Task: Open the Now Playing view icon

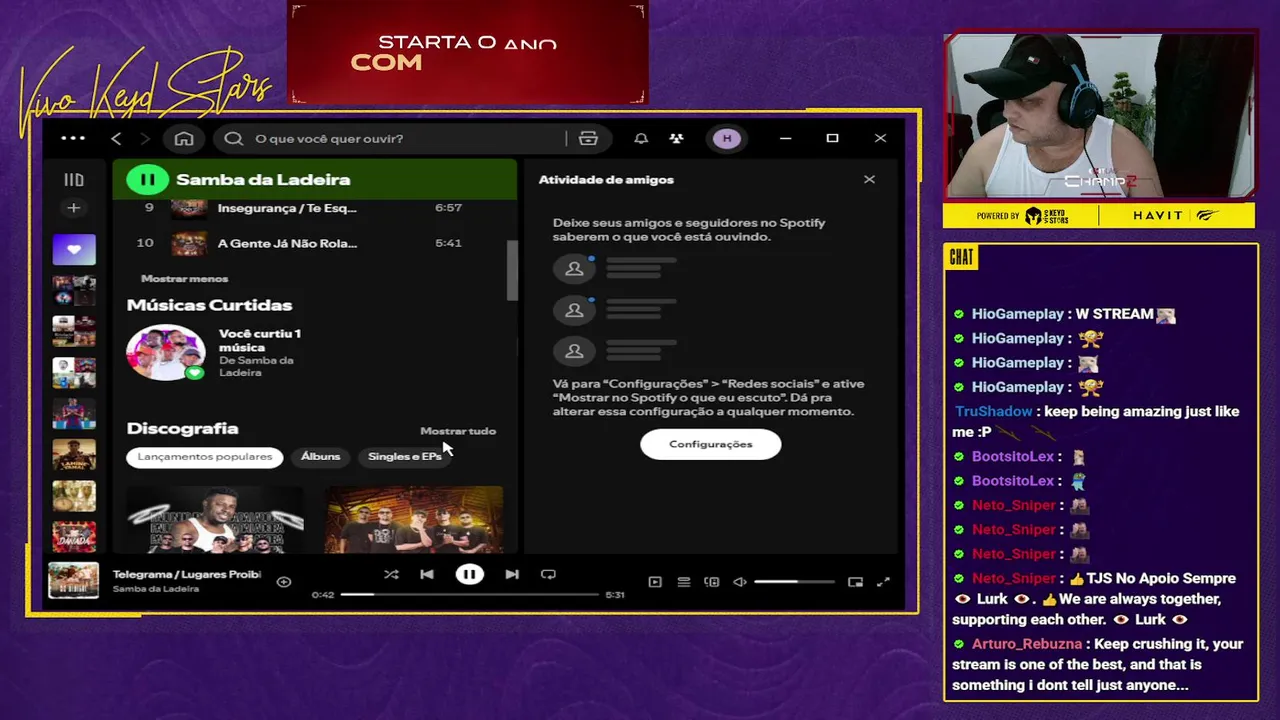Action: (655, 582)
